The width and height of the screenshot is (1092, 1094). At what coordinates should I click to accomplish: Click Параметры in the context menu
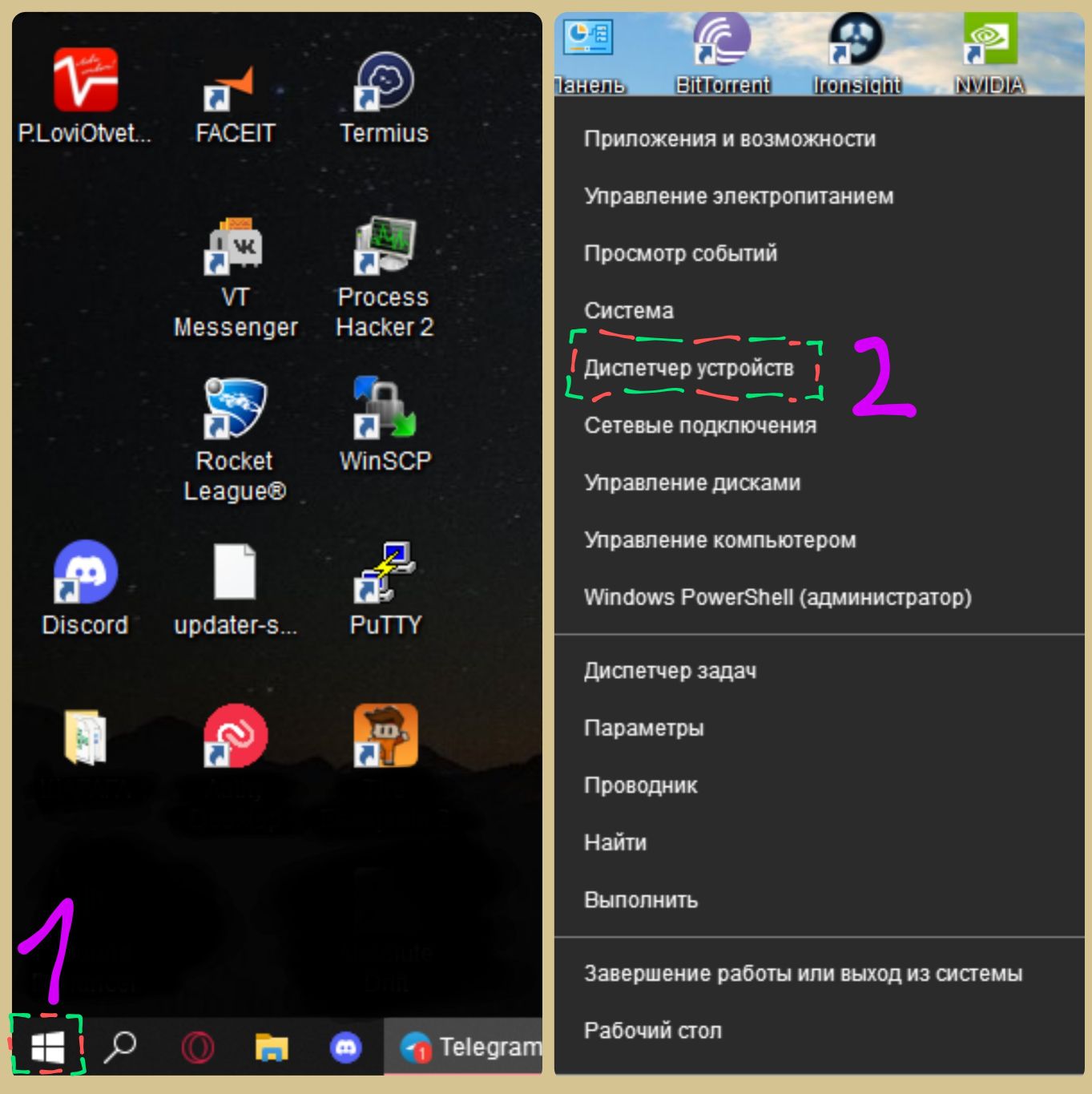coord(643,729)
